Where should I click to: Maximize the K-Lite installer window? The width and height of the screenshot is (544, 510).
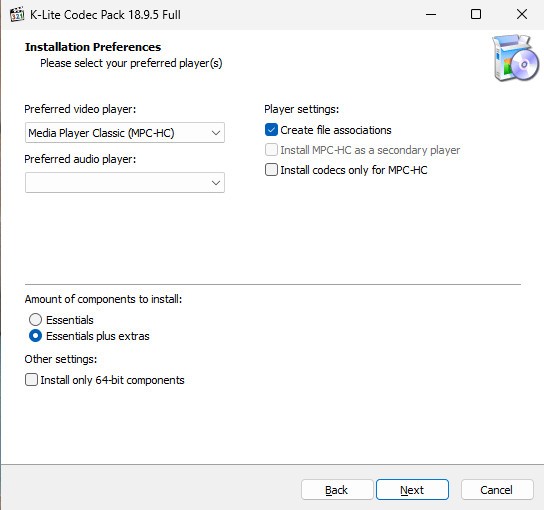tap(476, 14)
